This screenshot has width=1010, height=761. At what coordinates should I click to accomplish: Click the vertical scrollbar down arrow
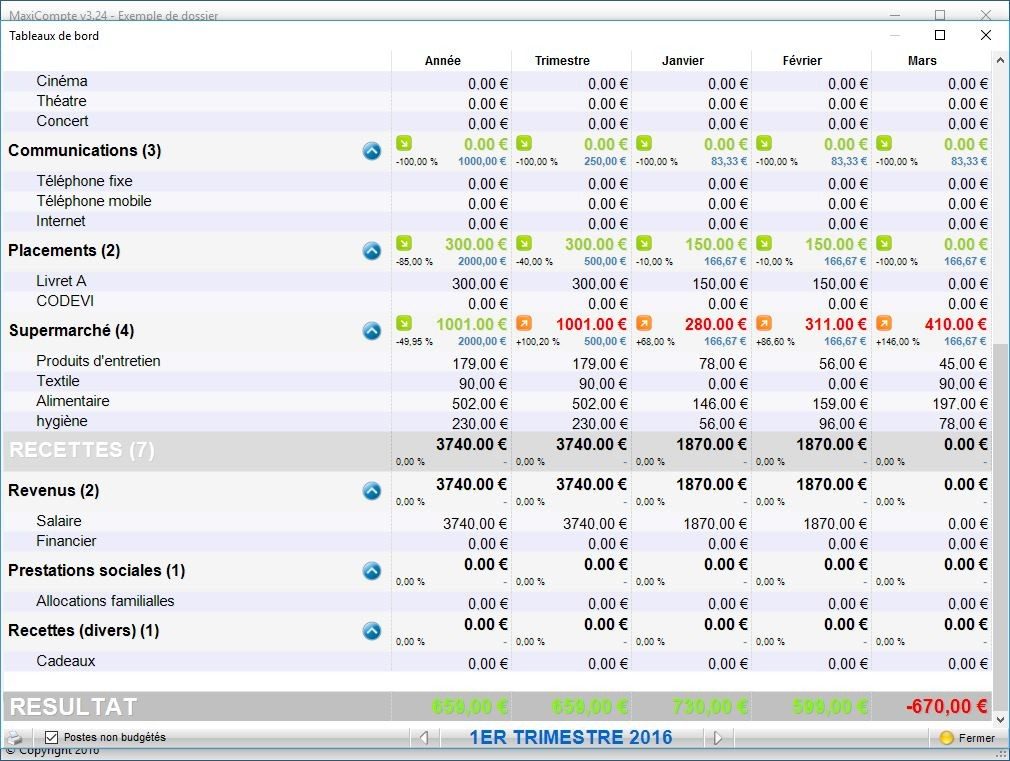1000,719
